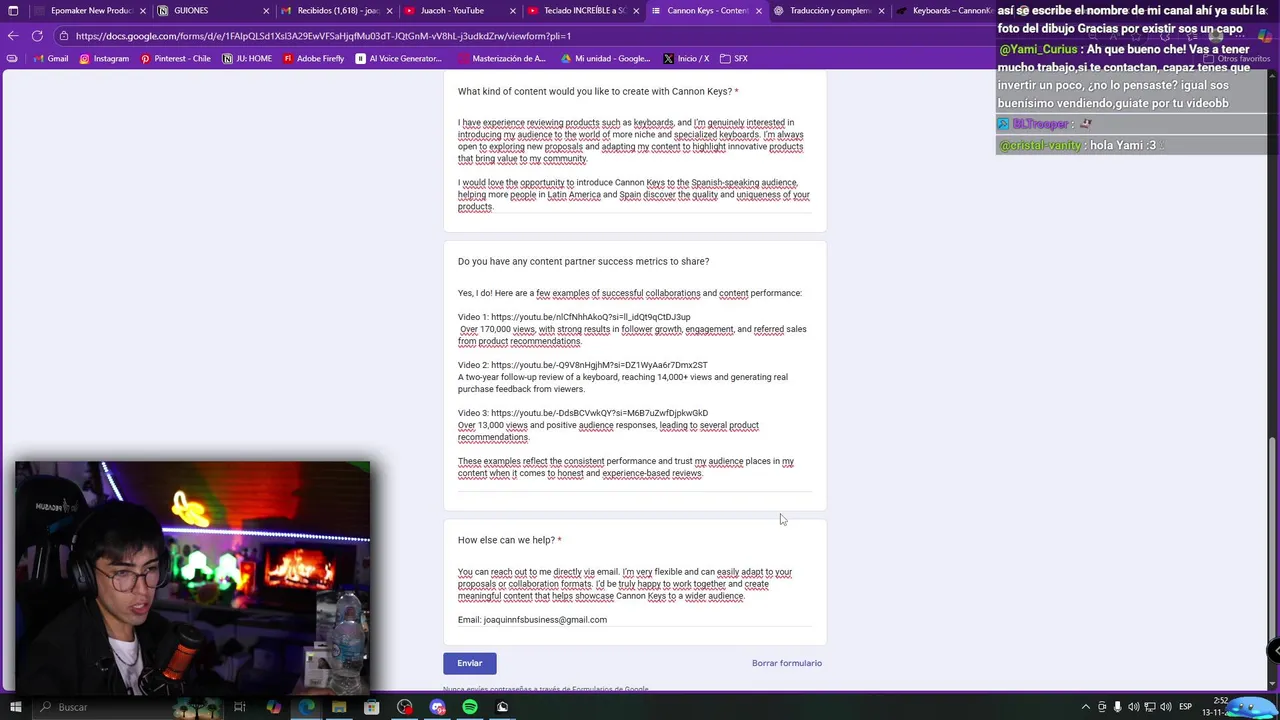Open the Windows Start menu

point(15,707)
